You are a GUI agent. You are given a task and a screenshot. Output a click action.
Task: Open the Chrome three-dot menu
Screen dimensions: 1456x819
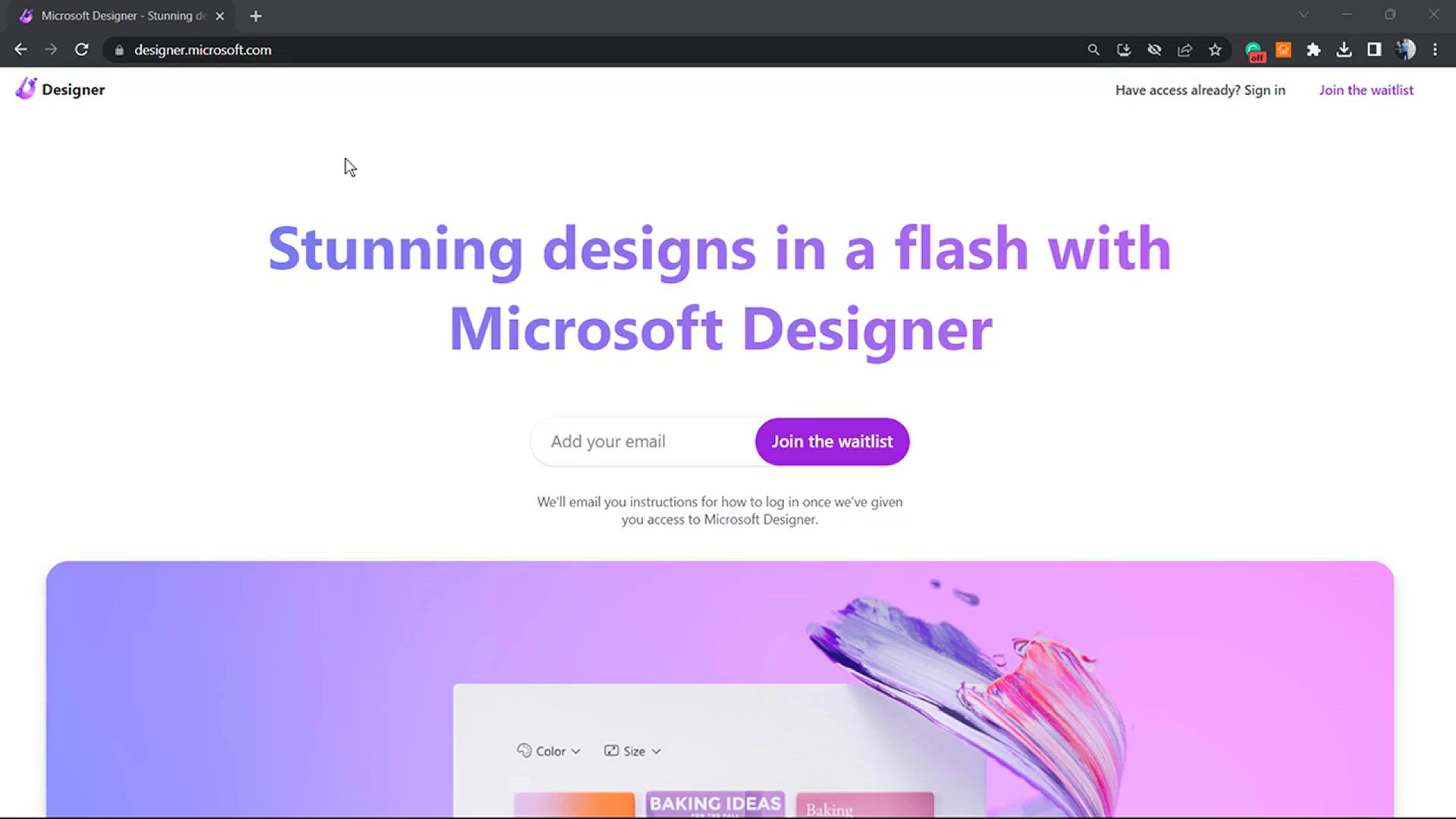tap(1435, 49)
